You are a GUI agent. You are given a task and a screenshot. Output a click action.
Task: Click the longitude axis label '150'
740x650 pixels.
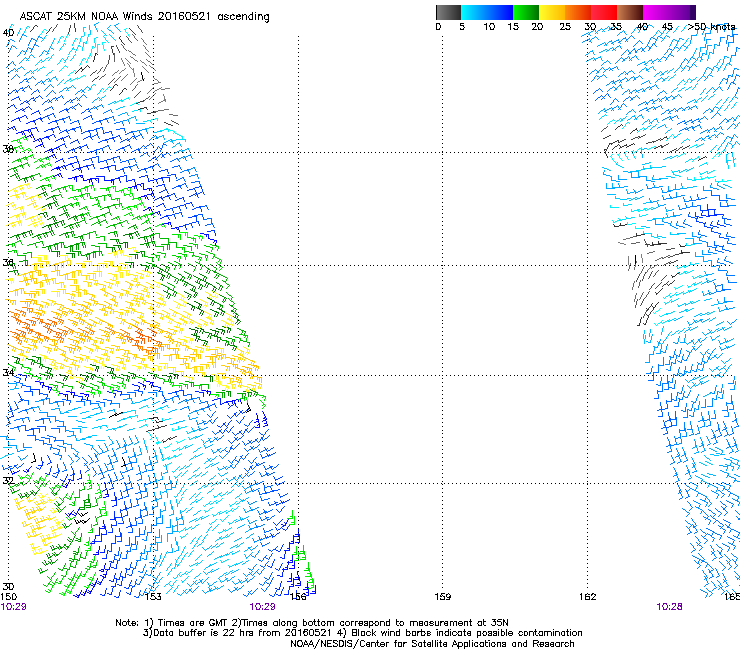coord(8,597)
